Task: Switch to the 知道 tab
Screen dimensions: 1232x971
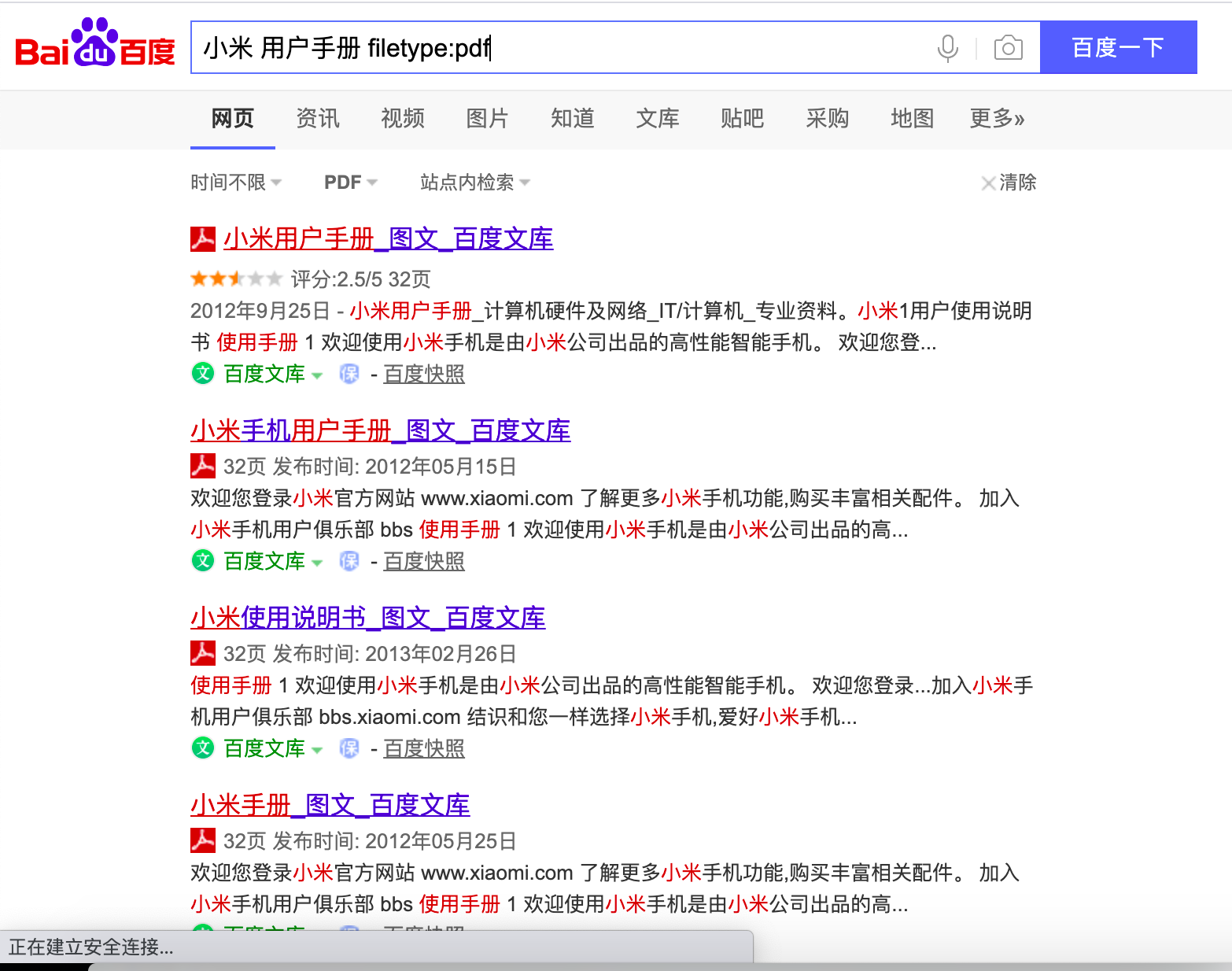Action: [573, 119]
